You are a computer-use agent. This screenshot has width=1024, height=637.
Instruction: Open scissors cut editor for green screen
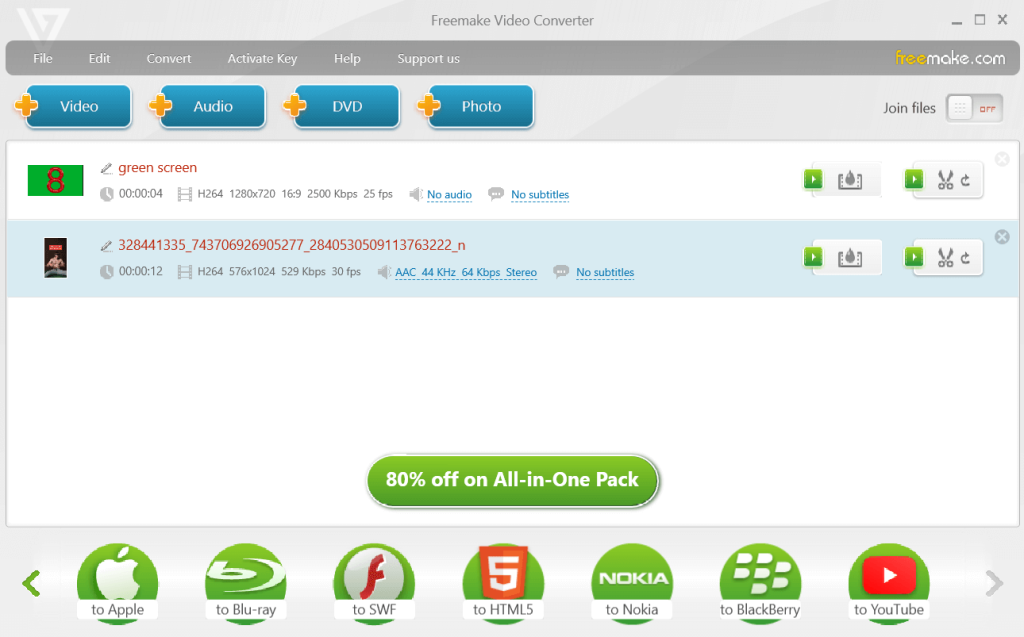[945, 180]
